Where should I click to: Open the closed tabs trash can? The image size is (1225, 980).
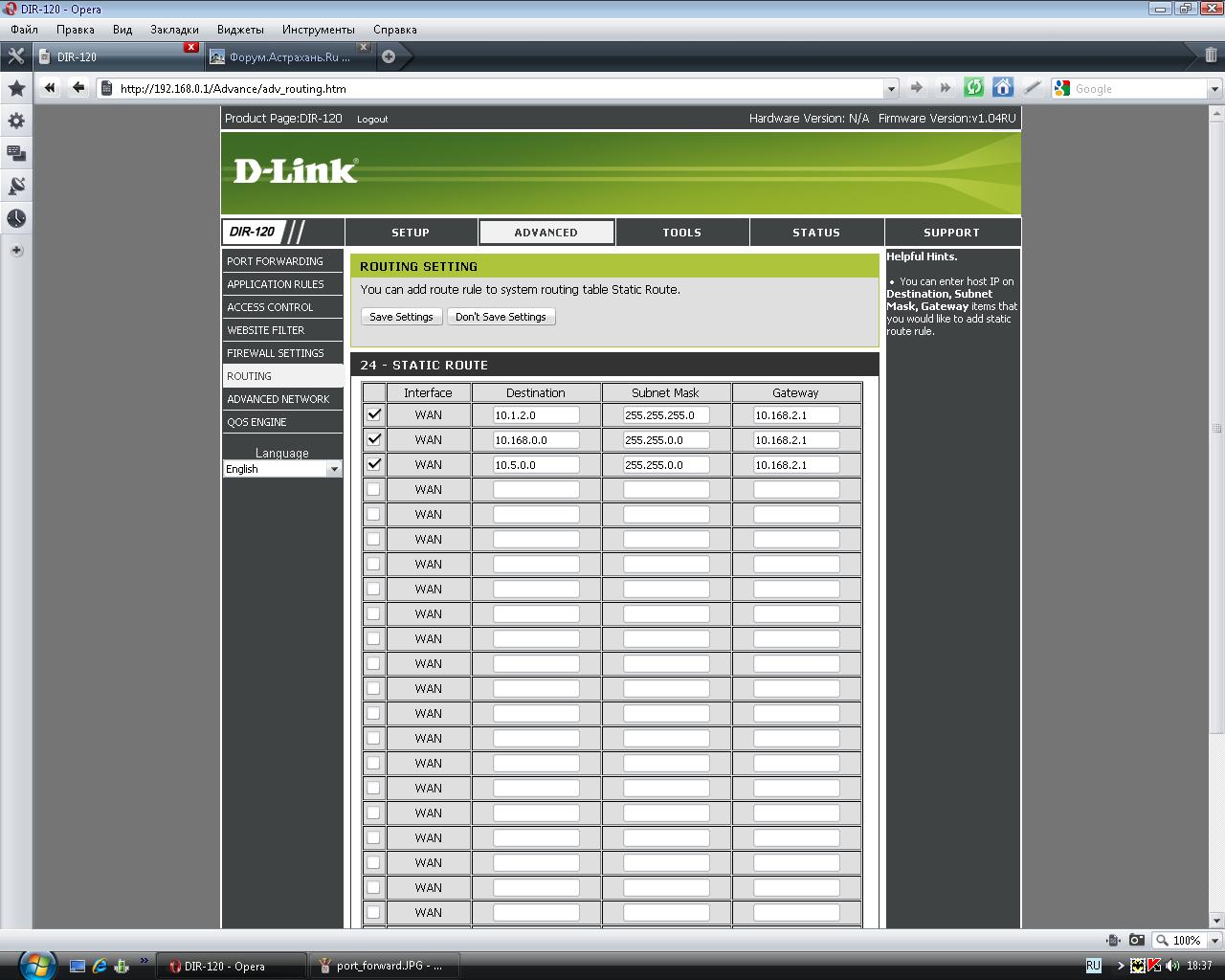click(x=1211, y=56)
